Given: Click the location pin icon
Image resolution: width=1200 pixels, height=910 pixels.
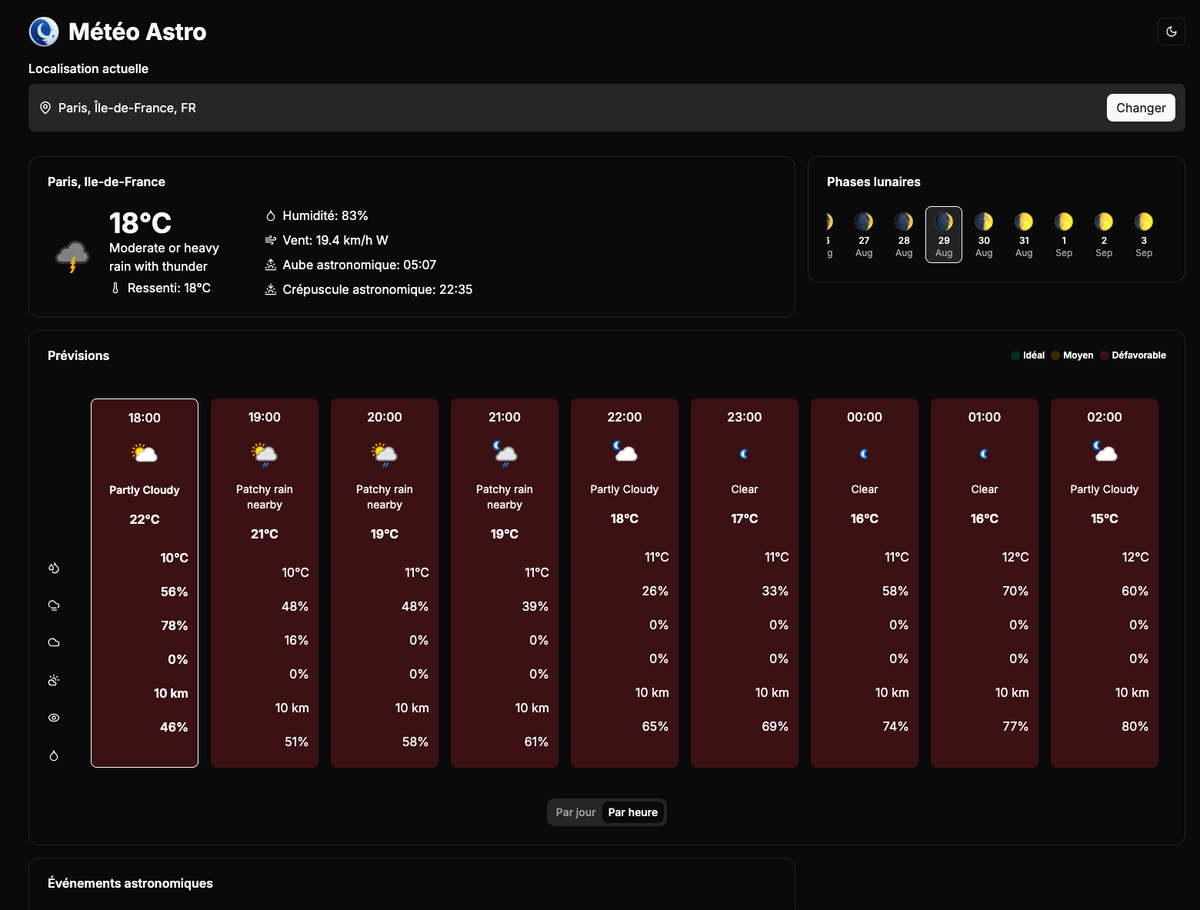Looking at the screenshot, I should click(x=45, y=108).
